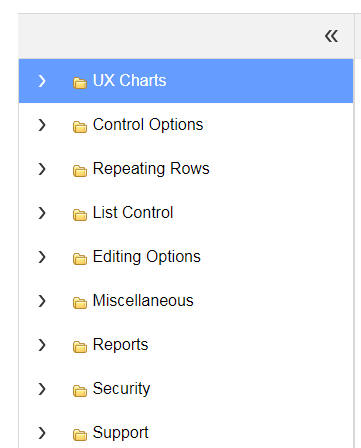This screenshot has width=361, height=448.
Task: Click the Control Options folder icon
Action: tap(80, 127)
